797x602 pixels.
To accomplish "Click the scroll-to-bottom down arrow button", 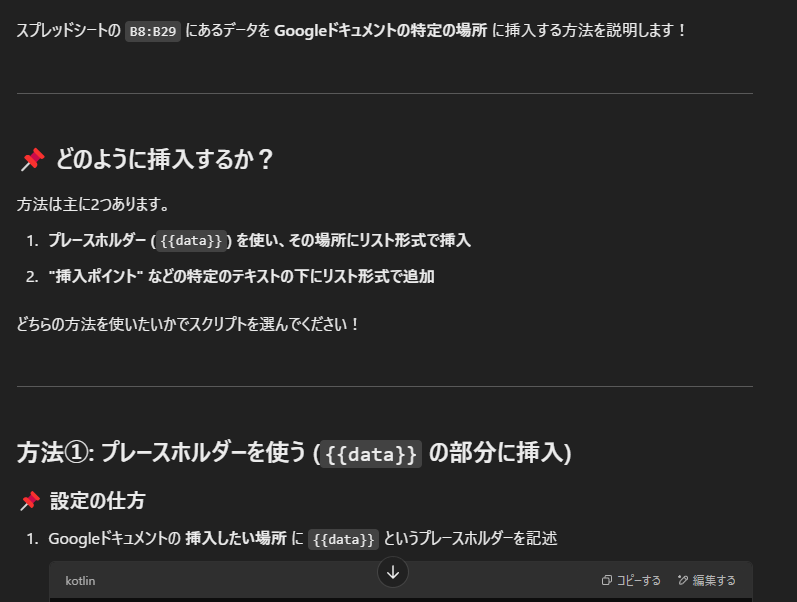I will point(392,573).
